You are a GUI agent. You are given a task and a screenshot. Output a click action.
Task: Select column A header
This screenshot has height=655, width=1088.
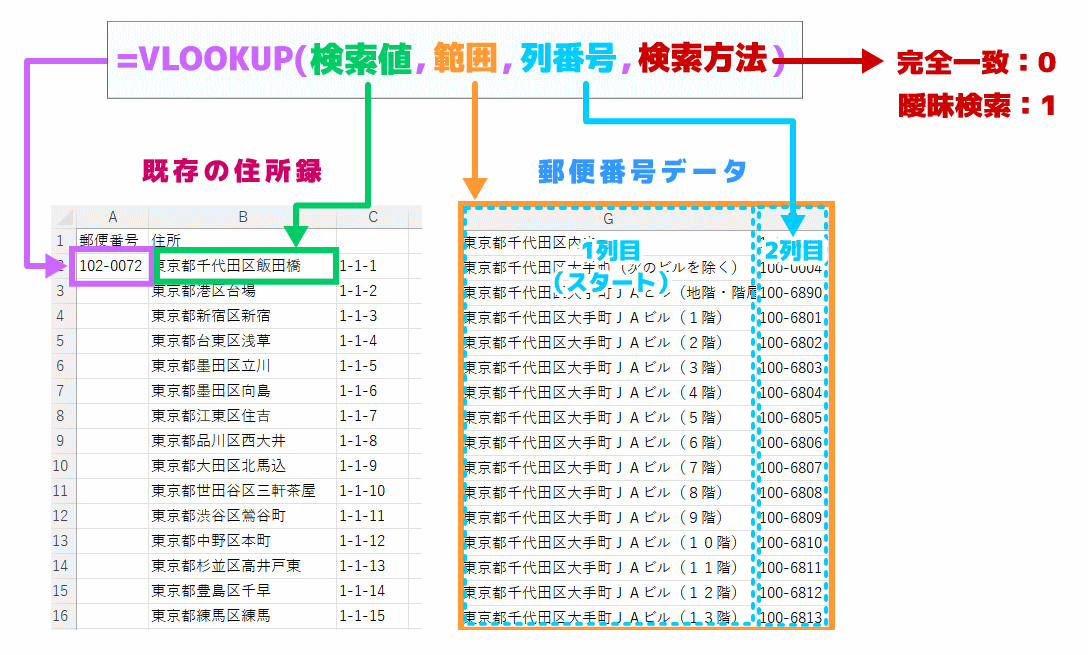(x=112, y=217)
